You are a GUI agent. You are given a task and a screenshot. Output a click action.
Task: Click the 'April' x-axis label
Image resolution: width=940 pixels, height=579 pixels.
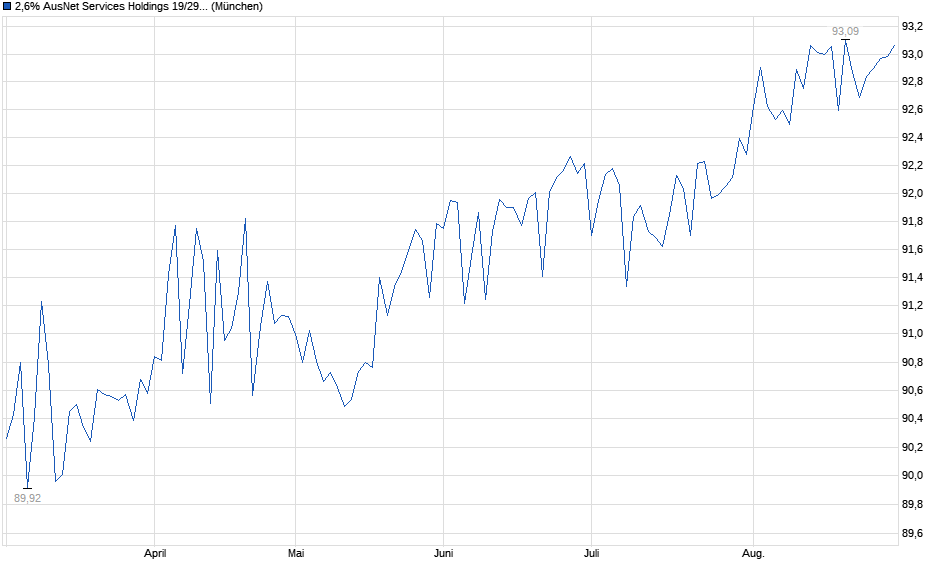click(x=155, y=553)
